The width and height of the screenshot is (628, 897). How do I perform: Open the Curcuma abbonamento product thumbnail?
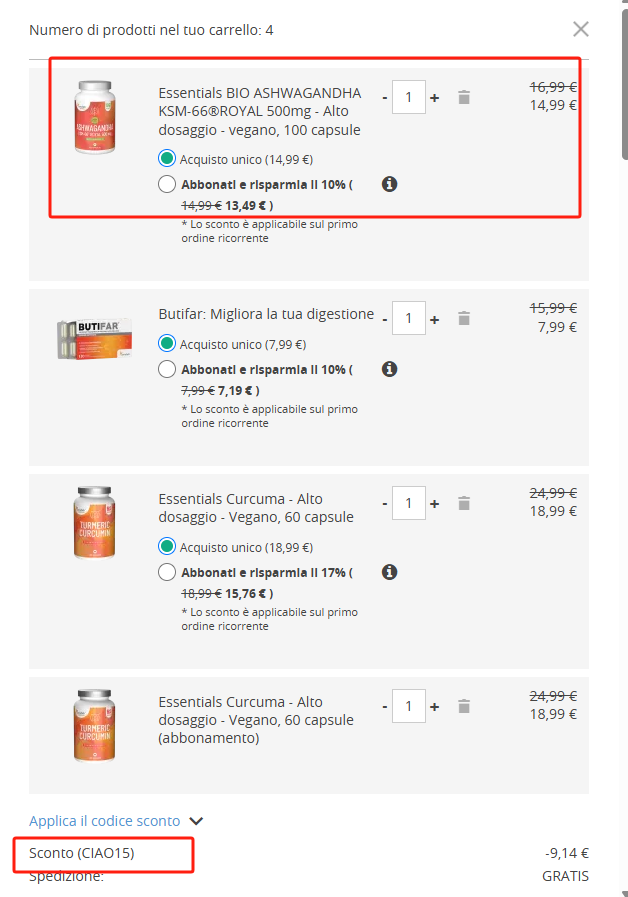94,725
